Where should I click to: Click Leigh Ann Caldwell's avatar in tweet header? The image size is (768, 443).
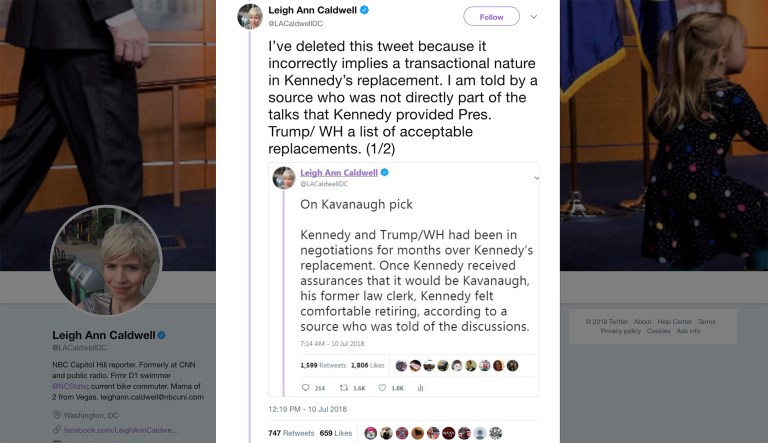(251, 16)
